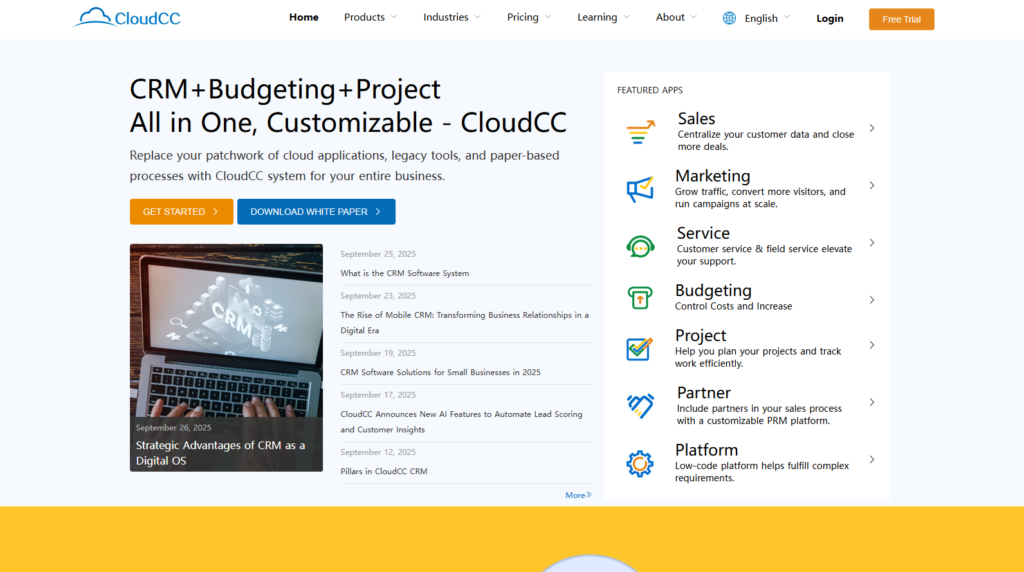
Task: Open the English language selector
Action: (x=767, y=18)
